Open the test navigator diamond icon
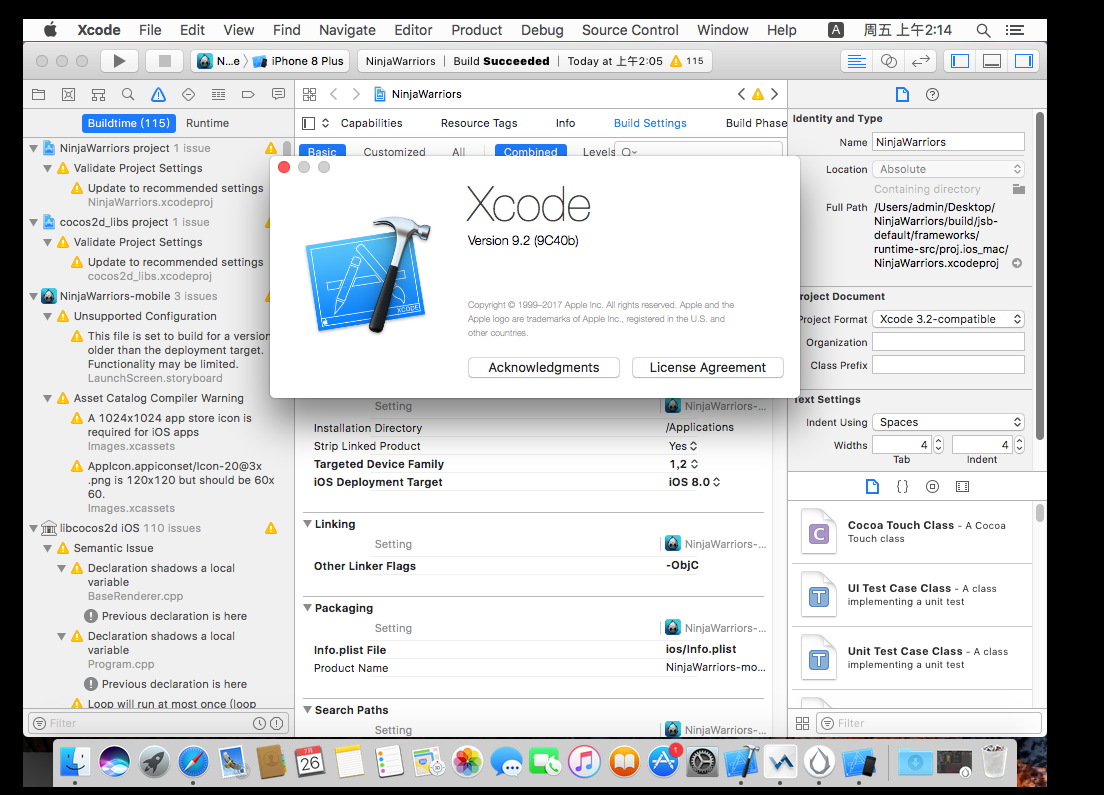1104x795 pixels. tap(188, 94)
